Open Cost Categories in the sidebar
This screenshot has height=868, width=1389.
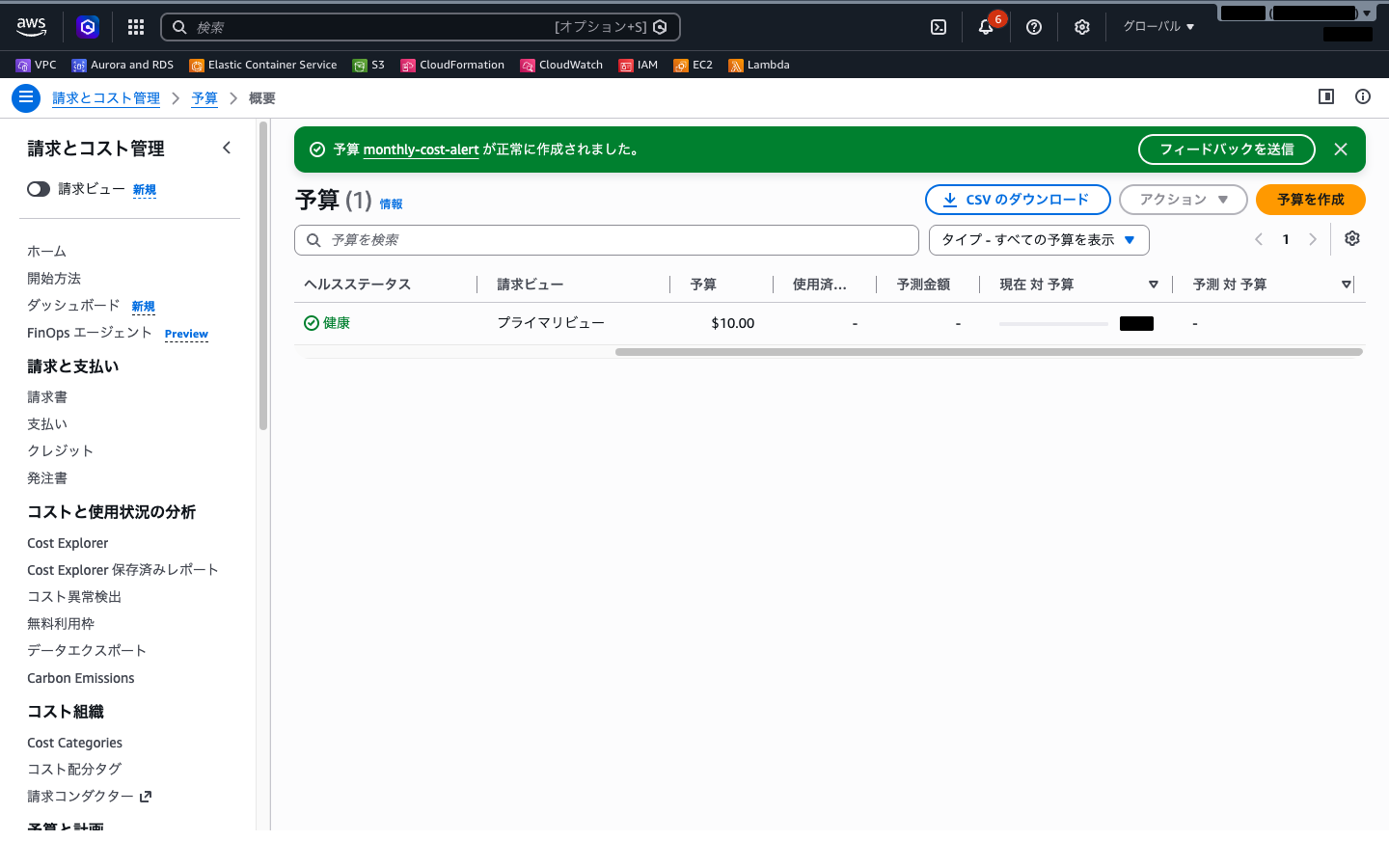click(x=74, y=744)
